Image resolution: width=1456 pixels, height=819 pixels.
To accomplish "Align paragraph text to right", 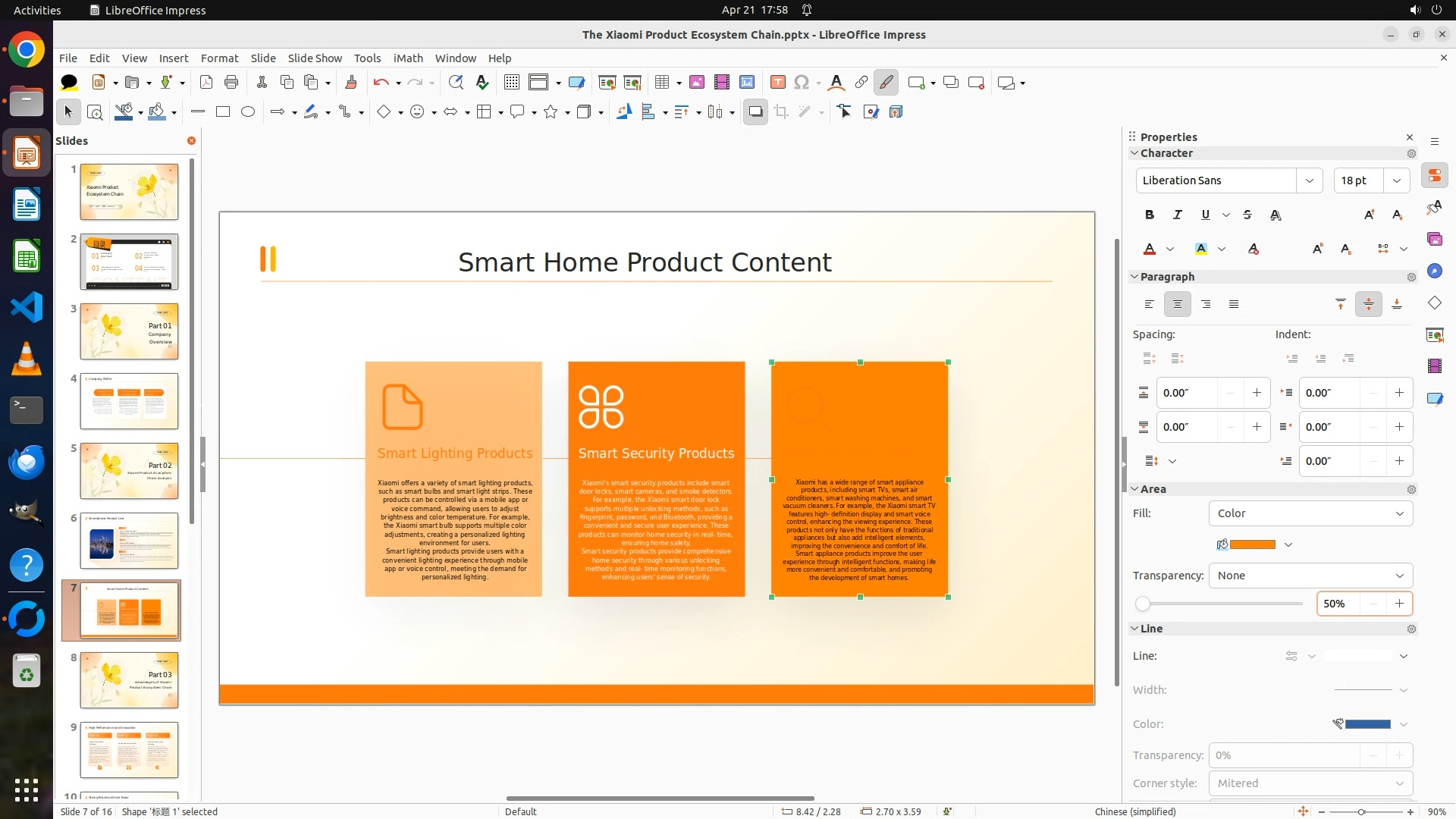I will 1206,304.
